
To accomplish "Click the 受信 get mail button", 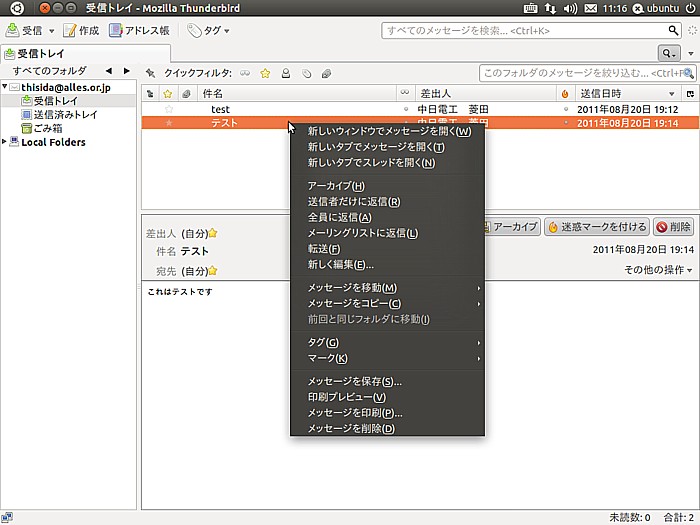I will click(24, 30).
